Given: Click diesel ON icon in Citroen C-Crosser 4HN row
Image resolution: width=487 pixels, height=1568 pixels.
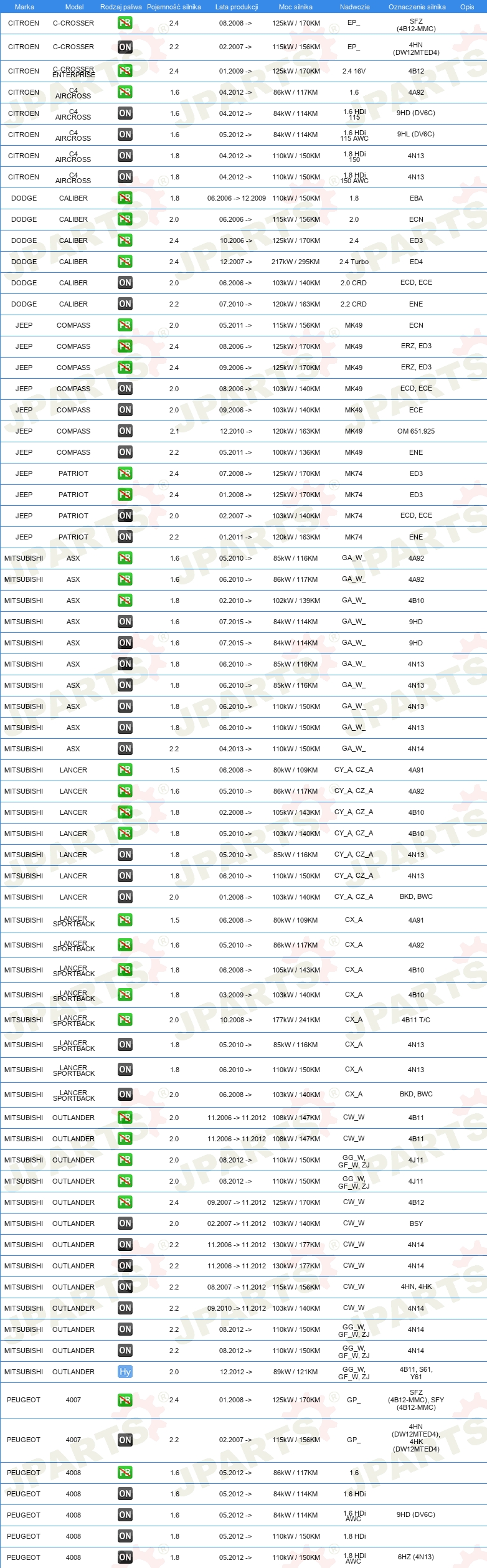Looking at the screenshot, I should 125,47.
